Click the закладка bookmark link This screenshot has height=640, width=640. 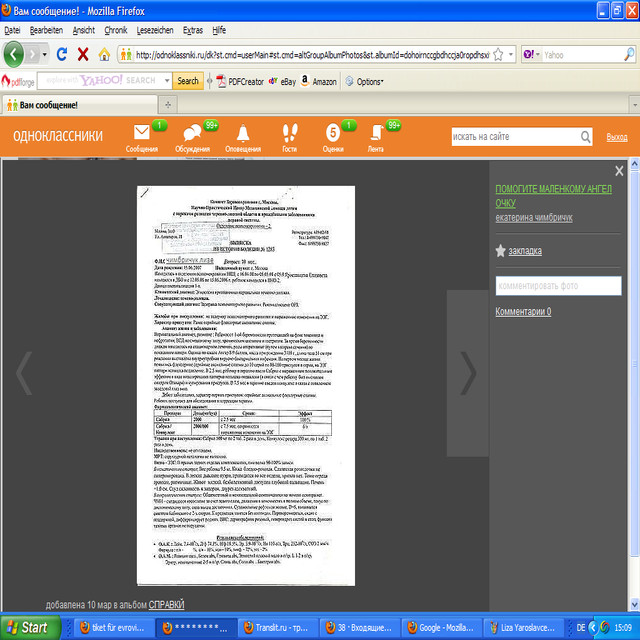point(525,251)
